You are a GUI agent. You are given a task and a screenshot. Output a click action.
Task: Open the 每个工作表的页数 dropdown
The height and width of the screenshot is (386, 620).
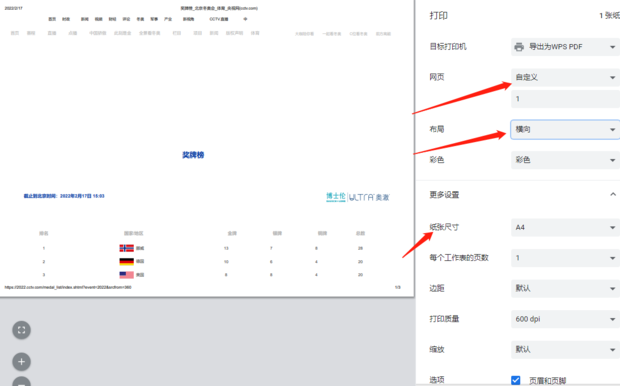point(565,258)
